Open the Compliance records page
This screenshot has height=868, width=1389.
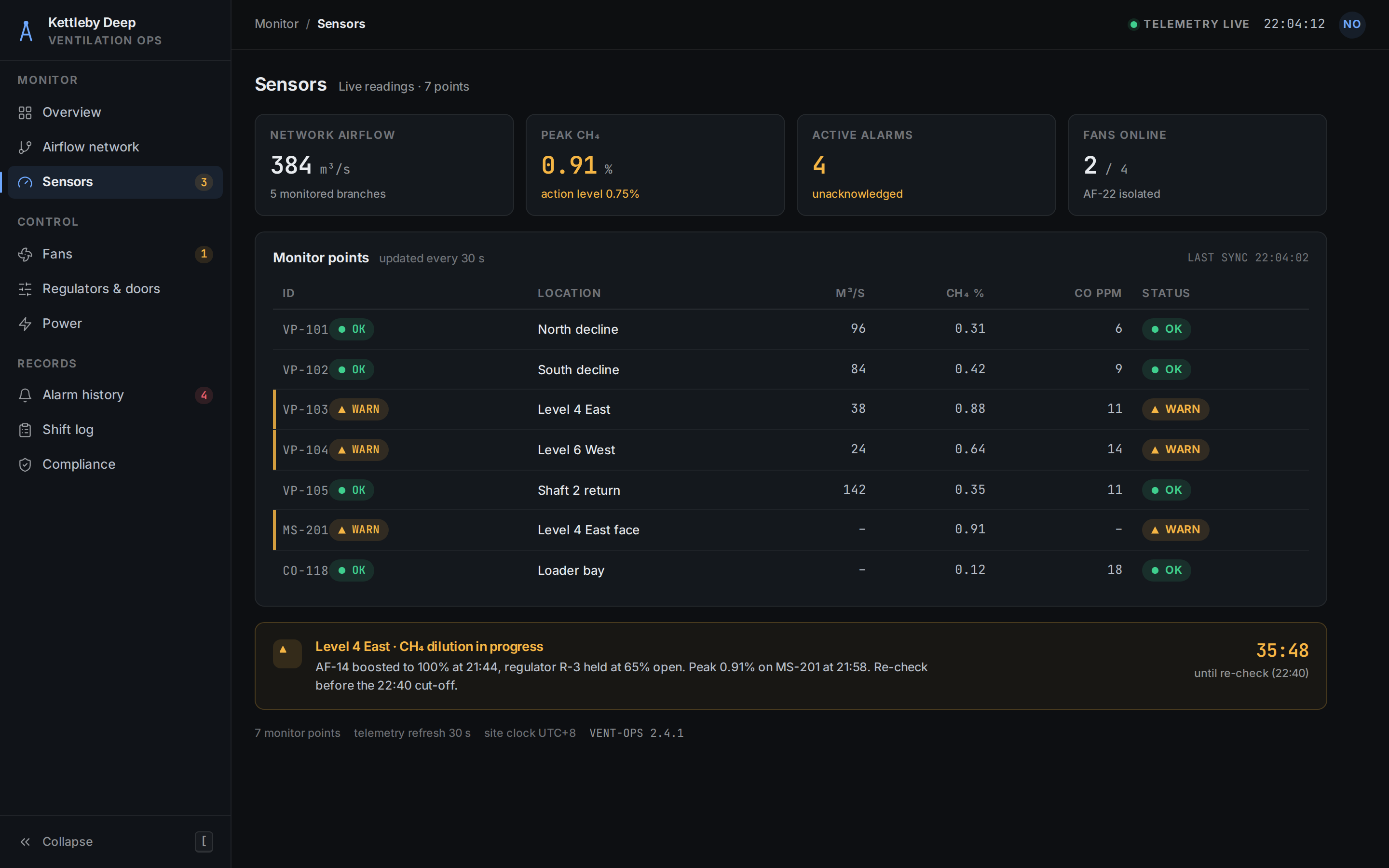click(x=115, y=464)
